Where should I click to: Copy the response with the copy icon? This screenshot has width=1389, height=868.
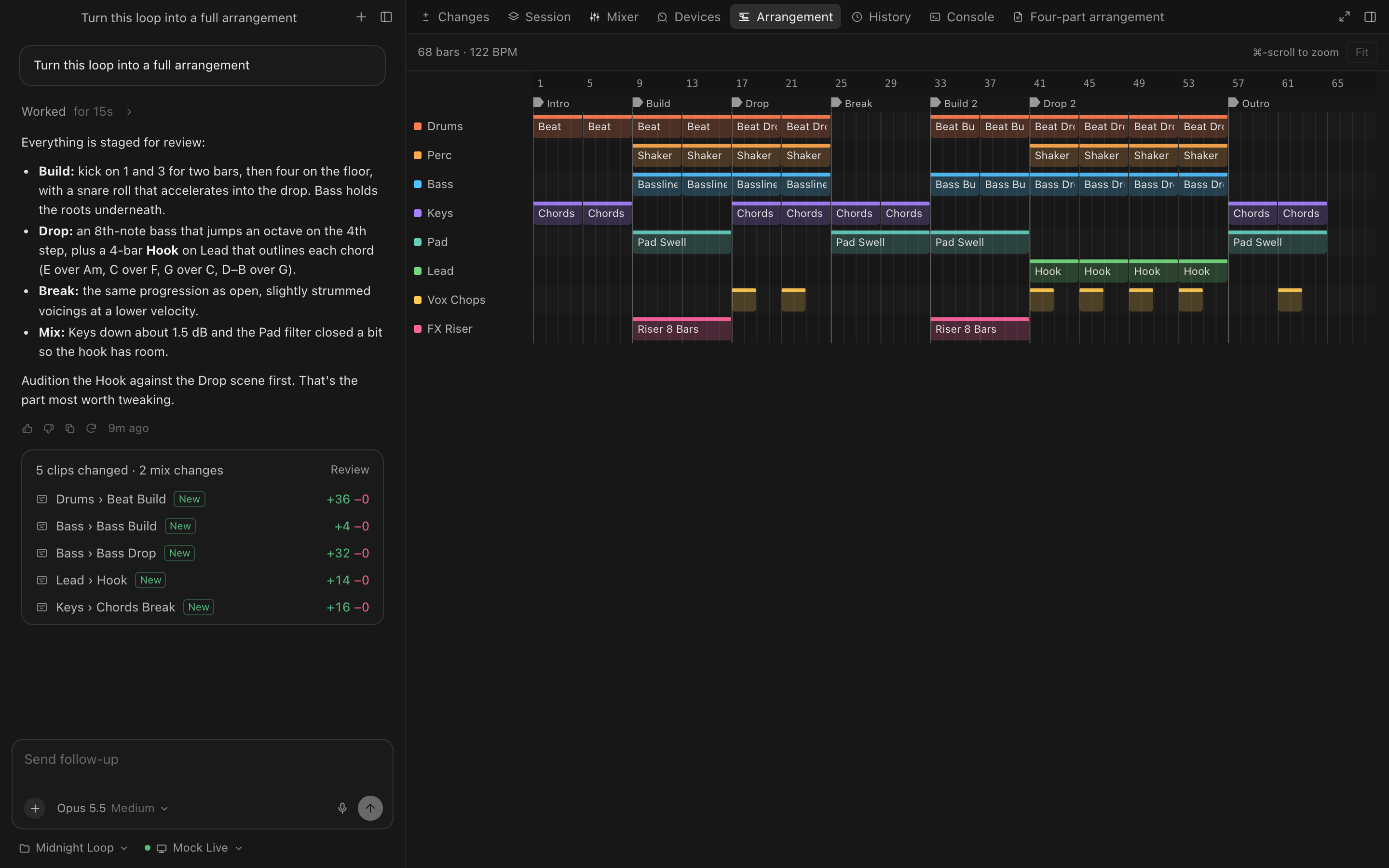(x=70, y=428)
